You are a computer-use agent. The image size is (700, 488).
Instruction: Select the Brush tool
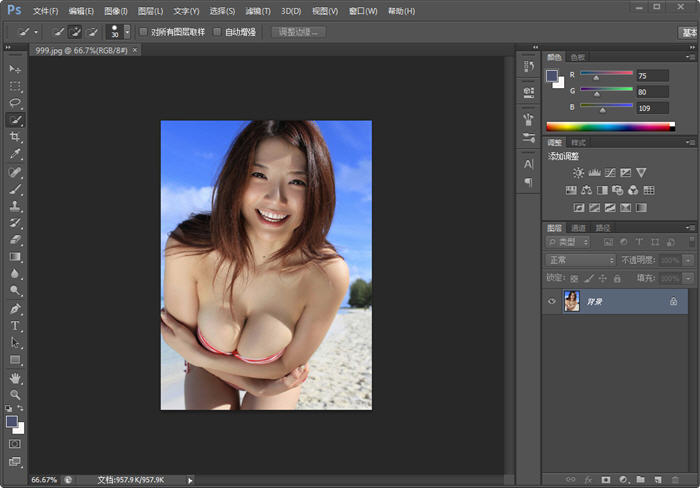click(x=15, y=189)
